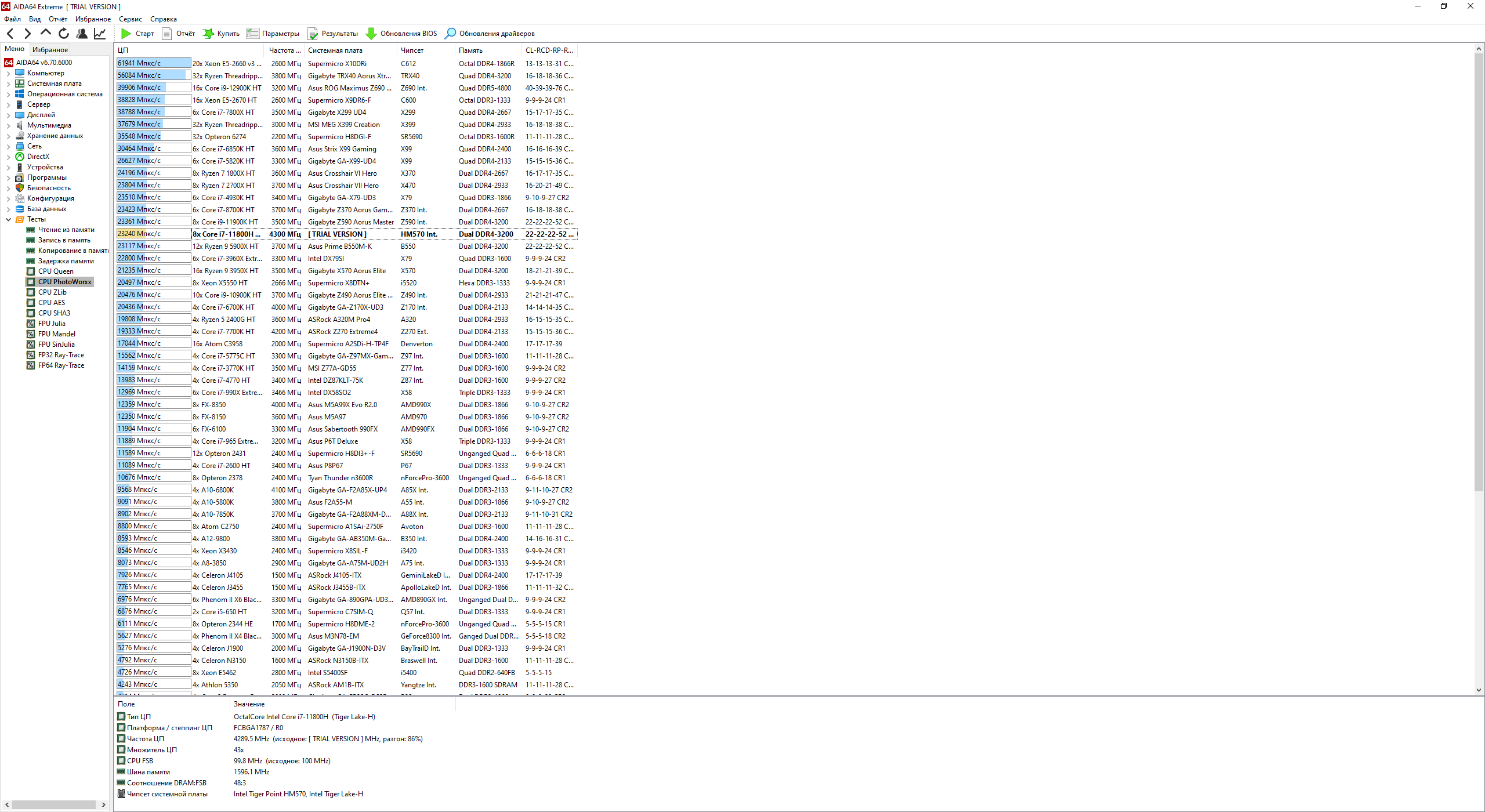Select the FPU SinJulia test

pos(56,345)
